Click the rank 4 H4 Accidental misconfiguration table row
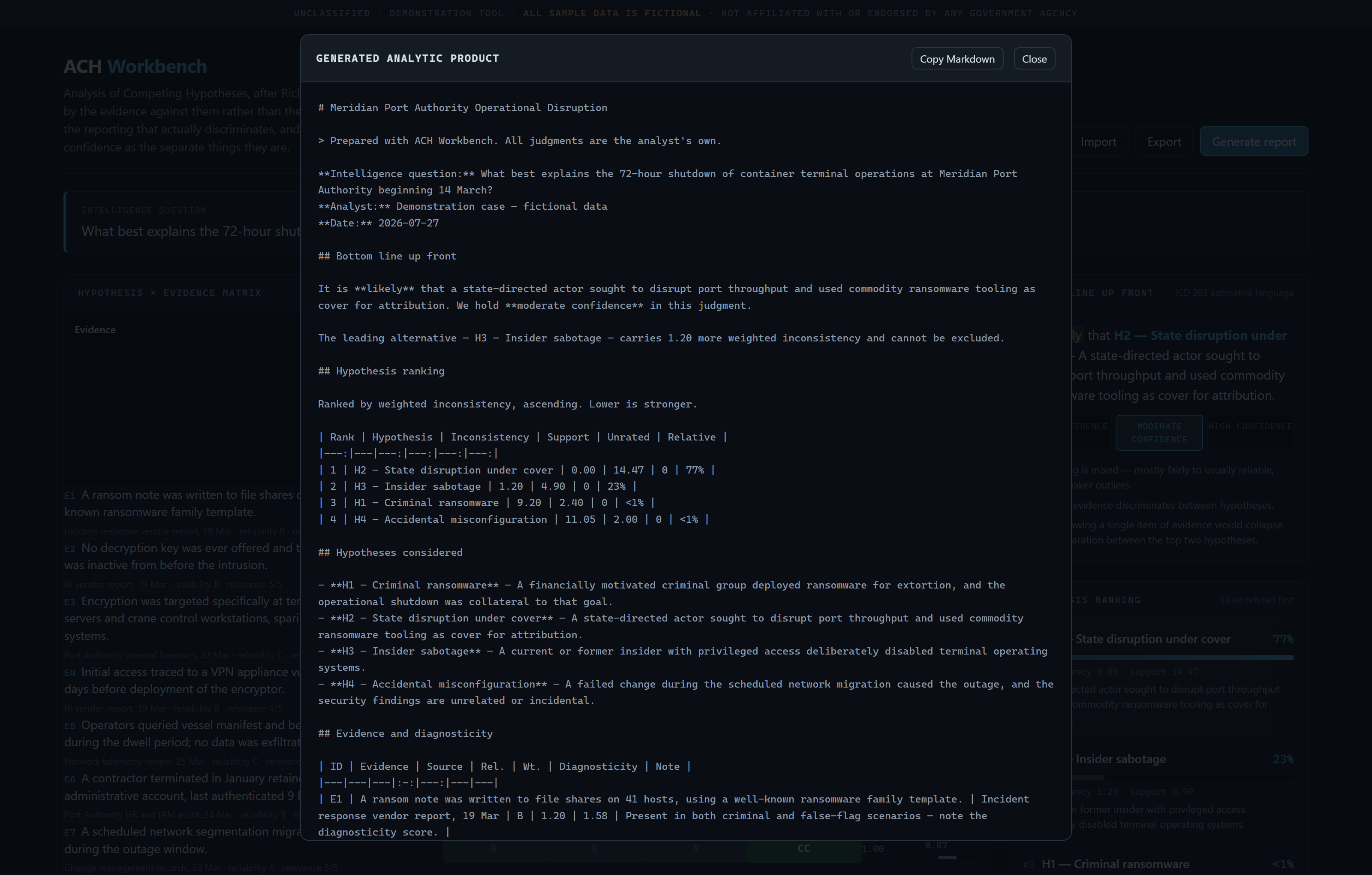This screenshot has height=875, width=1372. click(513, 519)
